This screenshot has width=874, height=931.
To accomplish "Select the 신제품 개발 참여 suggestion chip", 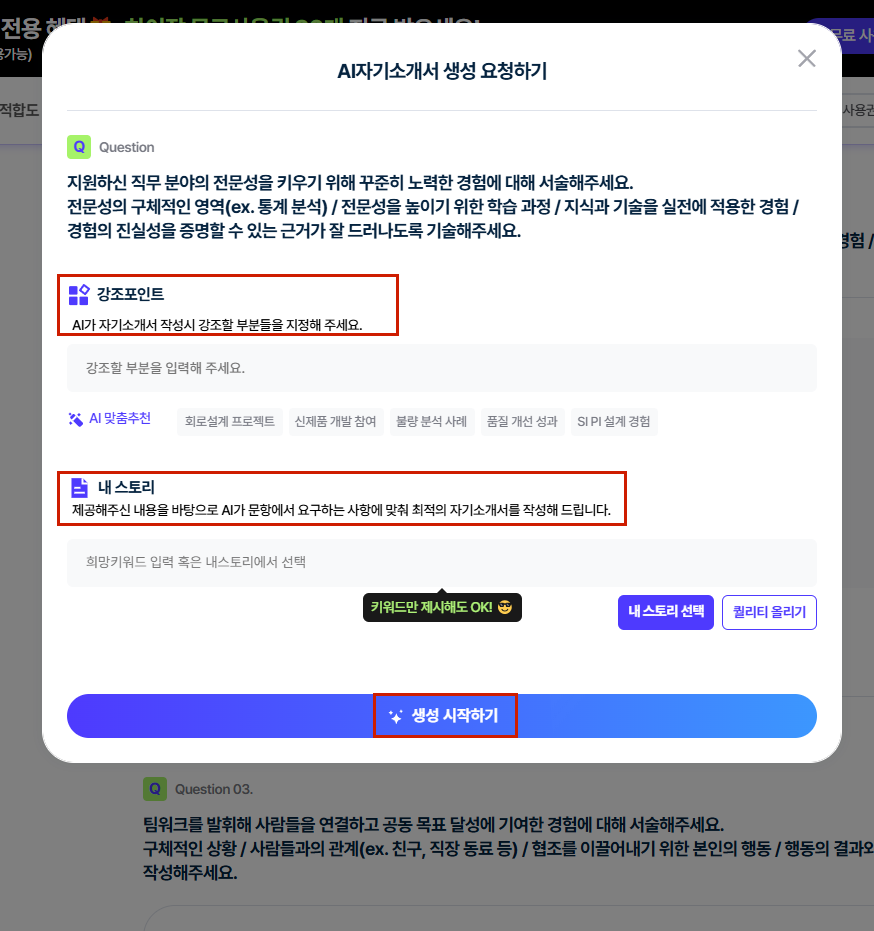I will 336,422.
